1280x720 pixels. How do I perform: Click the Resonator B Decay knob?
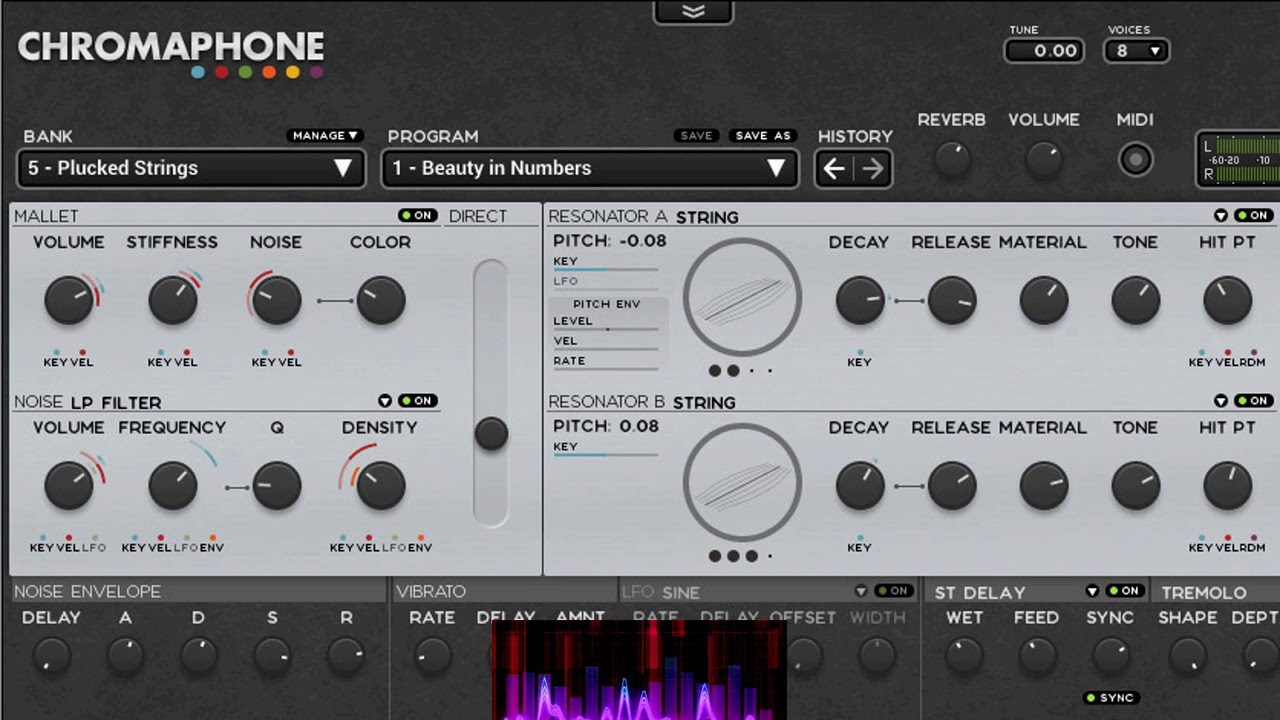(x=860, y=486)
